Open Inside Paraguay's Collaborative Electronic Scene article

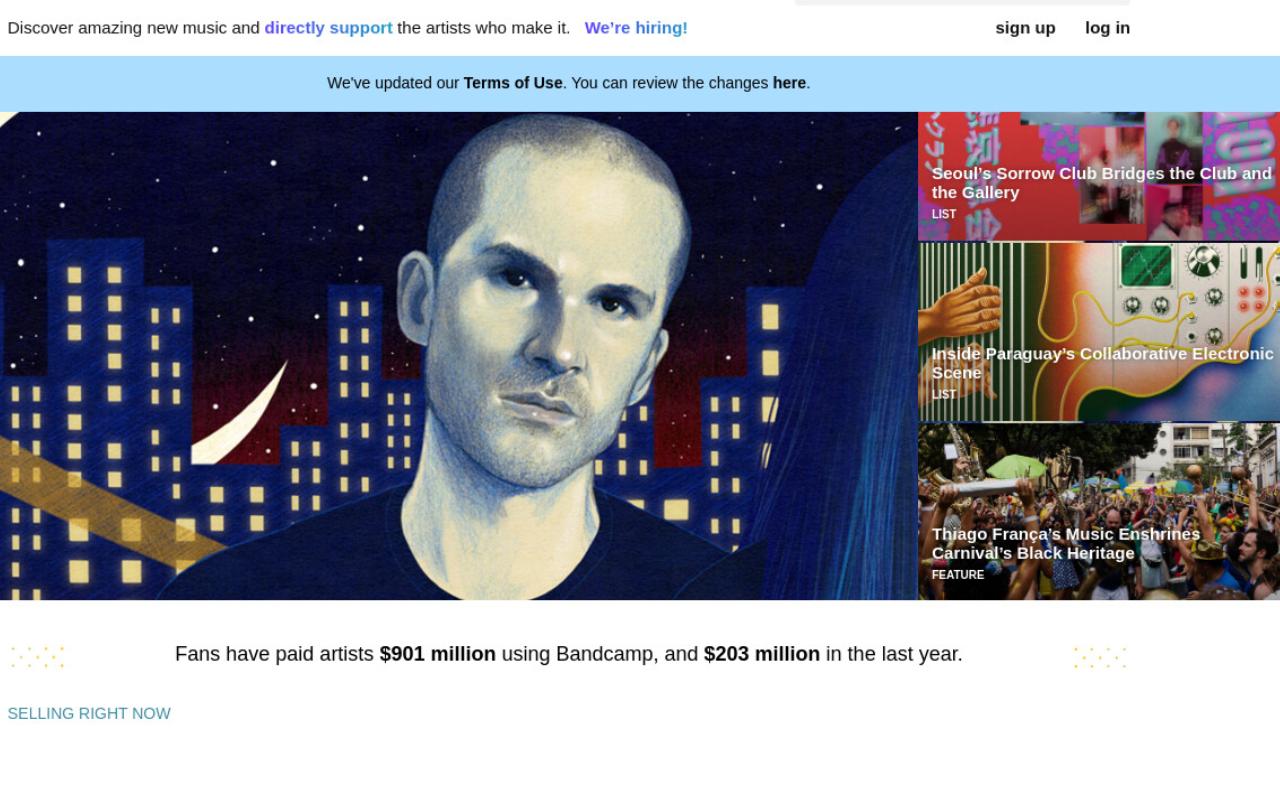point(1099,332)
